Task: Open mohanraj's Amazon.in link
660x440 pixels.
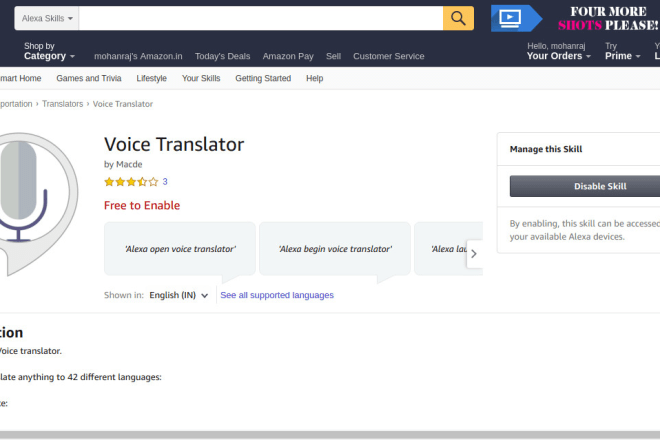Action: [138, 56]
